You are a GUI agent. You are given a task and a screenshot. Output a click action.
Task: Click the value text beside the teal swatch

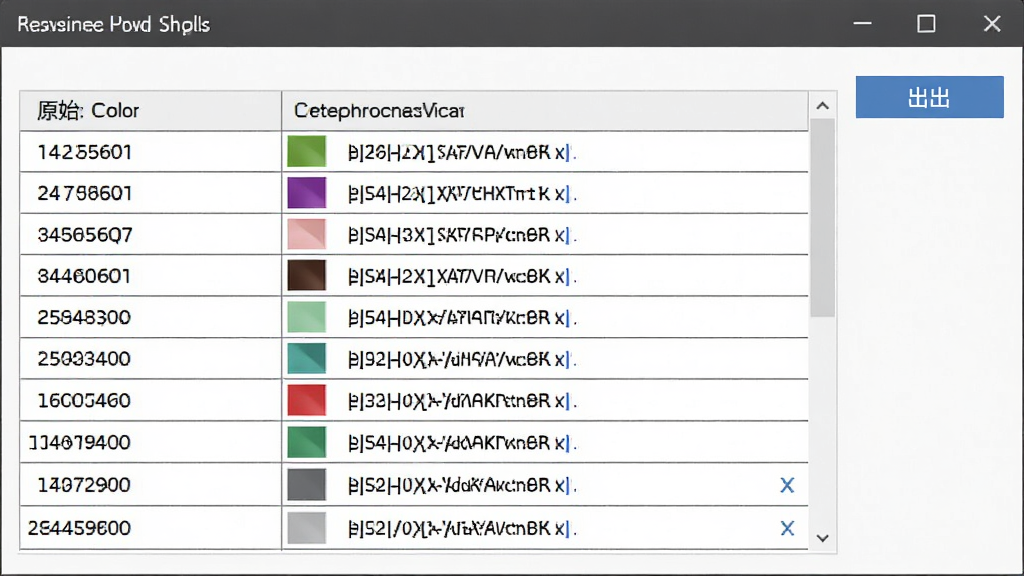[462, 359]
